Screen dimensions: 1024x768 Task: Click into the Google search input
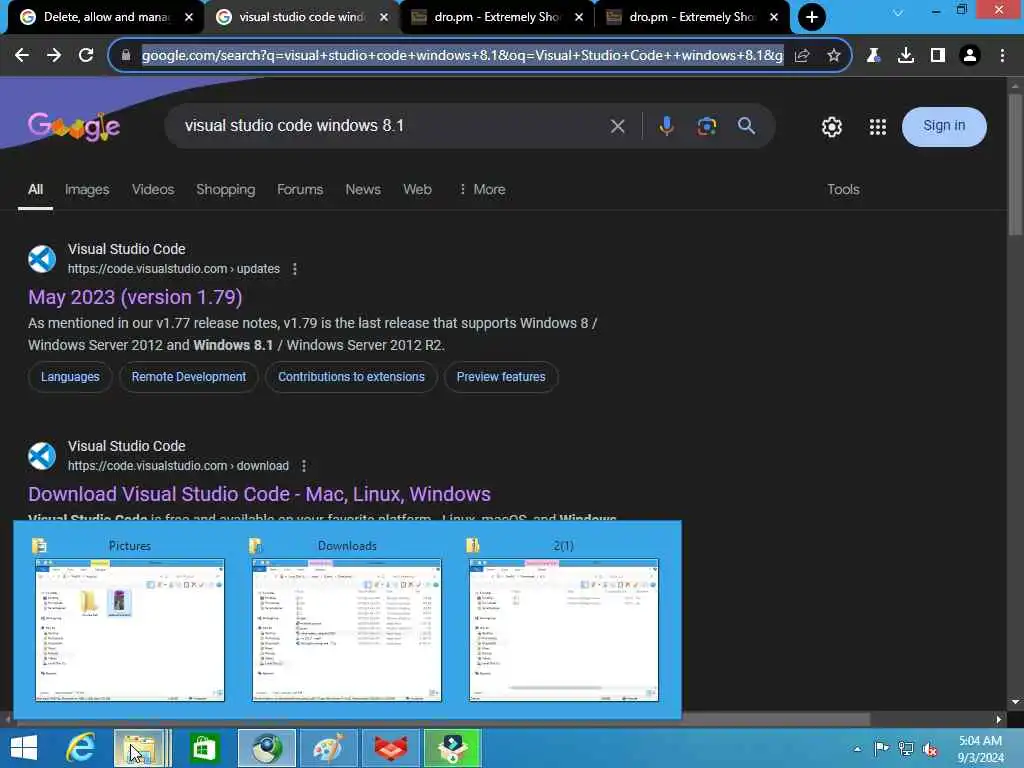pyautogui.click(x=392, y=126)
